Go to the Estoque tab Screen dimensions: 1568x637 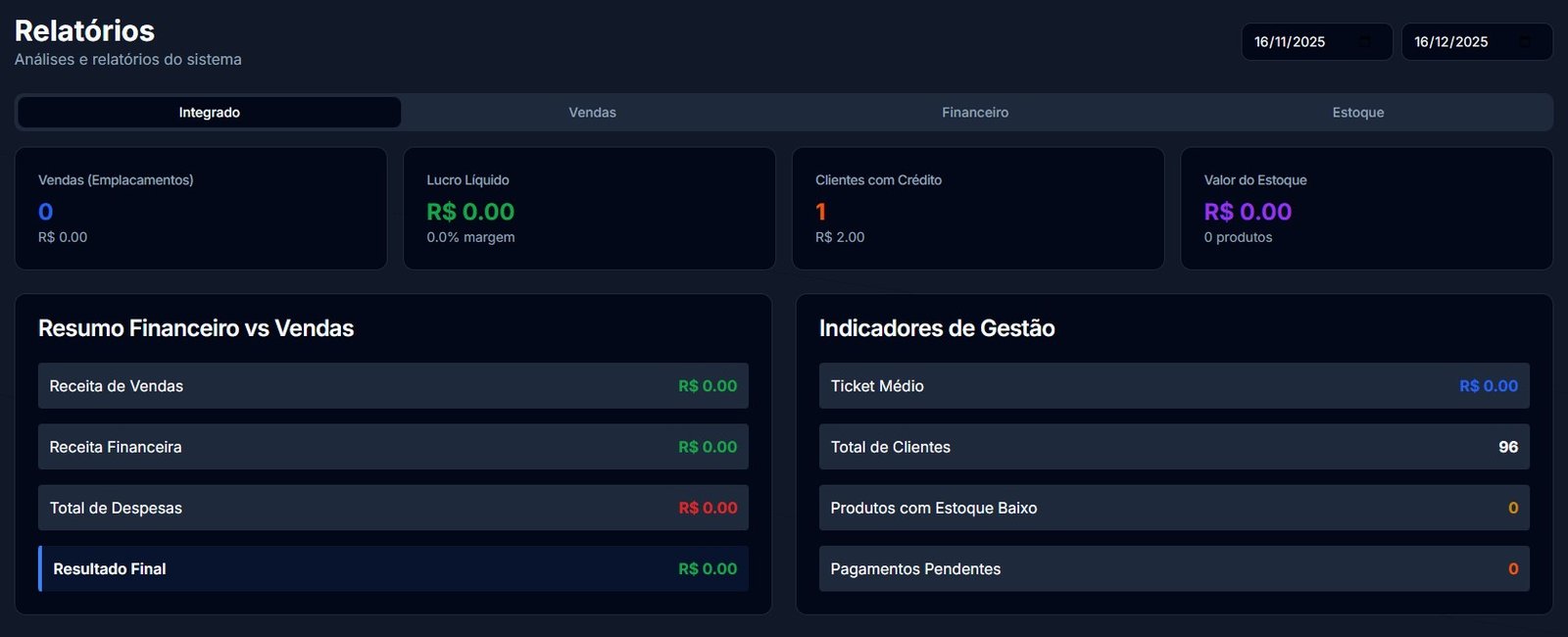1357,113
